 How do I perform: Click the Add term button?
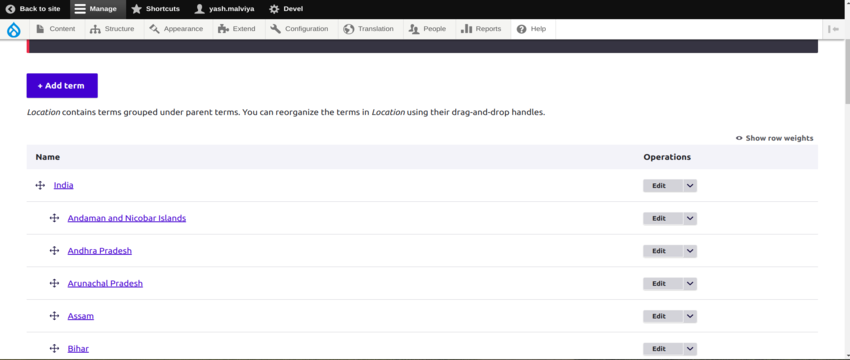click(x=62, y=86)
